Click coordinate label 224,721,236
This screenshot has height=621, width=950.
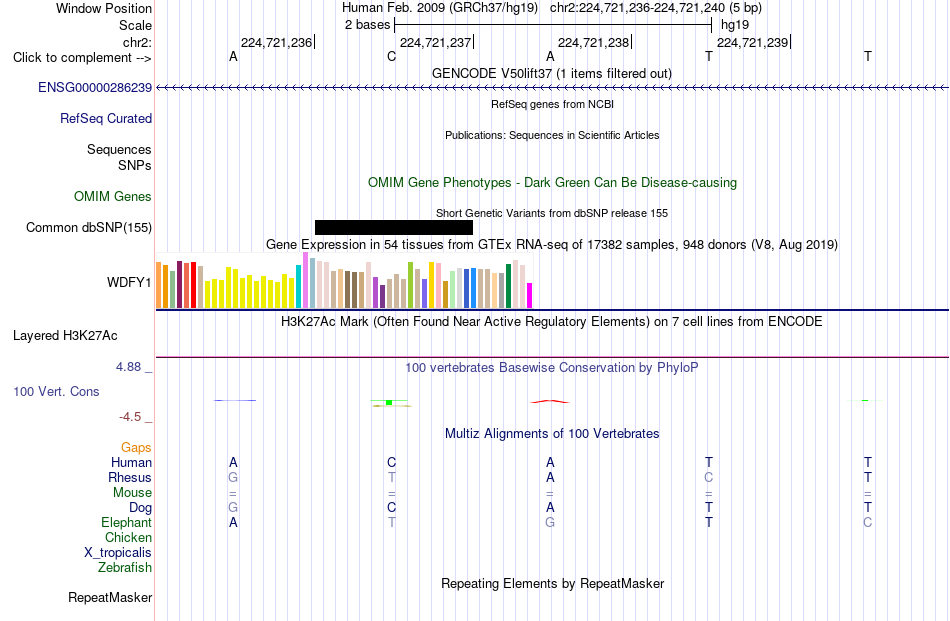click(x=276, y=42)
